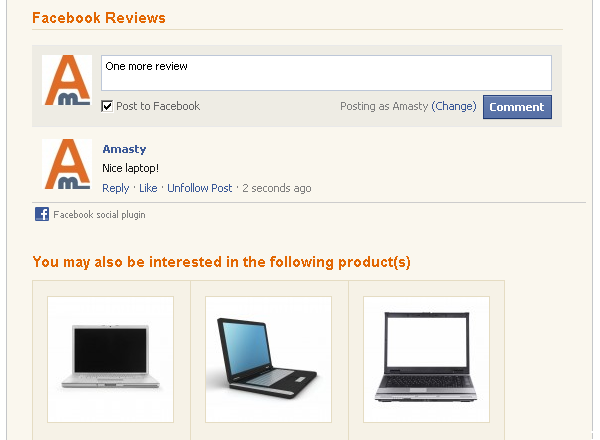Like the Nice laptop comment
This screenshot has width=600, height=440.
point(148,188)
